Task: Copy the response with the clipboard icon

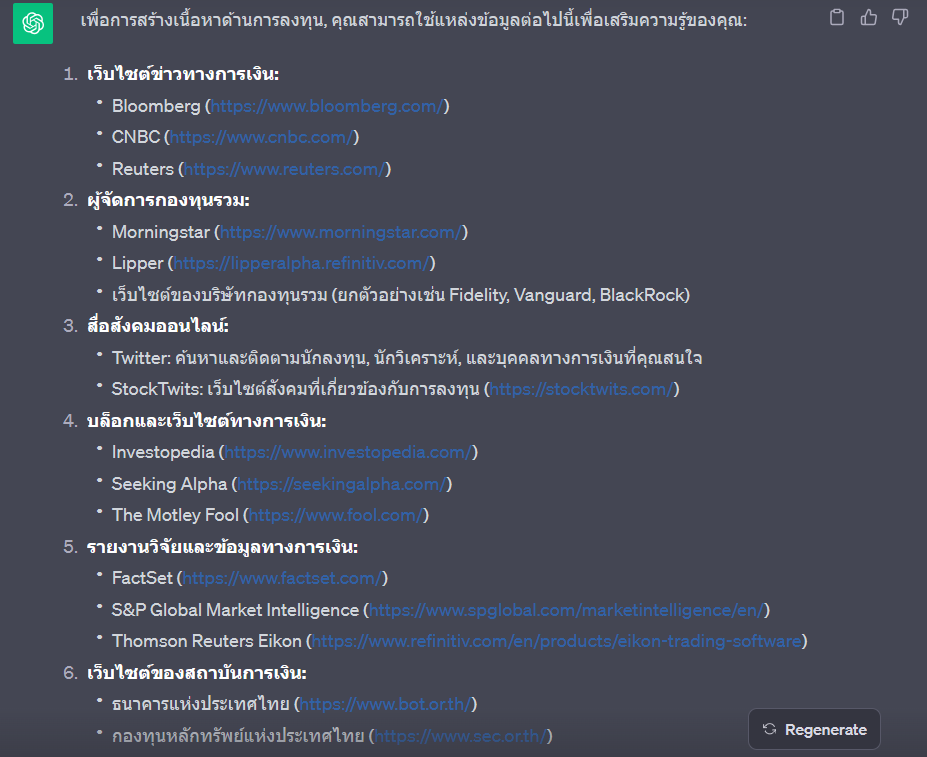Action: [837, 18]
